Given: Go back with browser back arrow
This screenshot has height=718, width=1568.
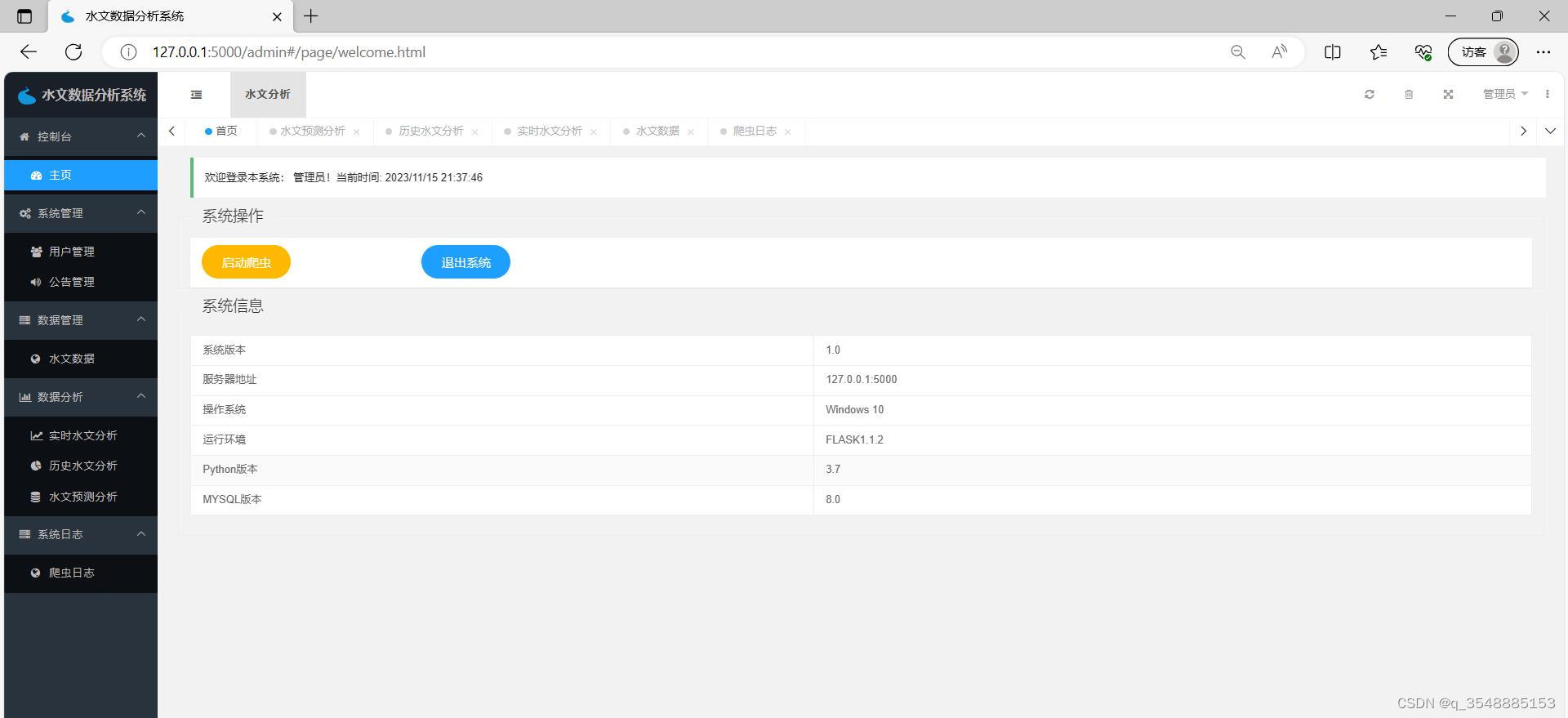Looking at the screenshot, I should click(x=29, y=52).
